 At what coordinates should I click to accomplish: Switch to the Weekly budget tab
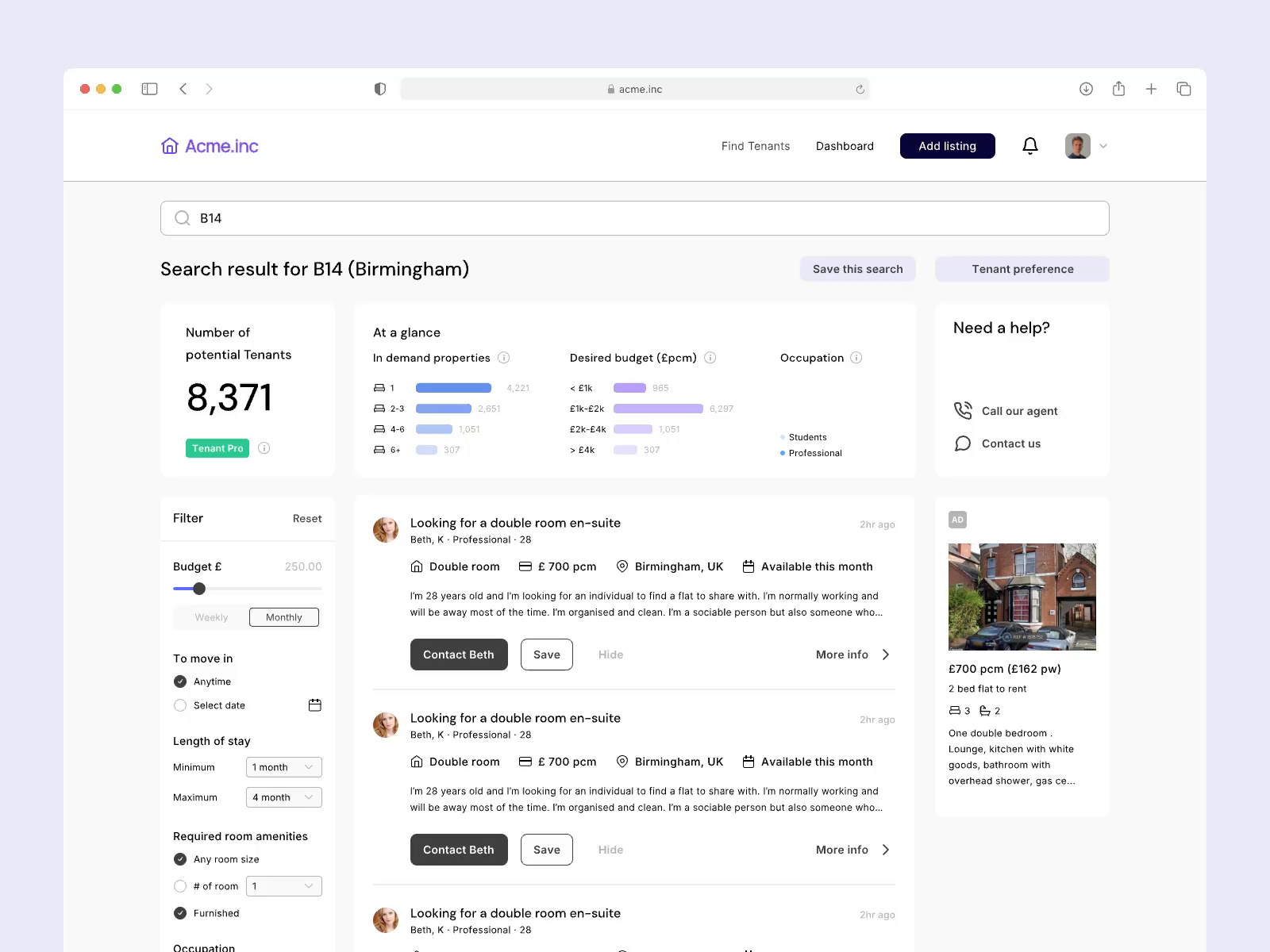point(210,616)
